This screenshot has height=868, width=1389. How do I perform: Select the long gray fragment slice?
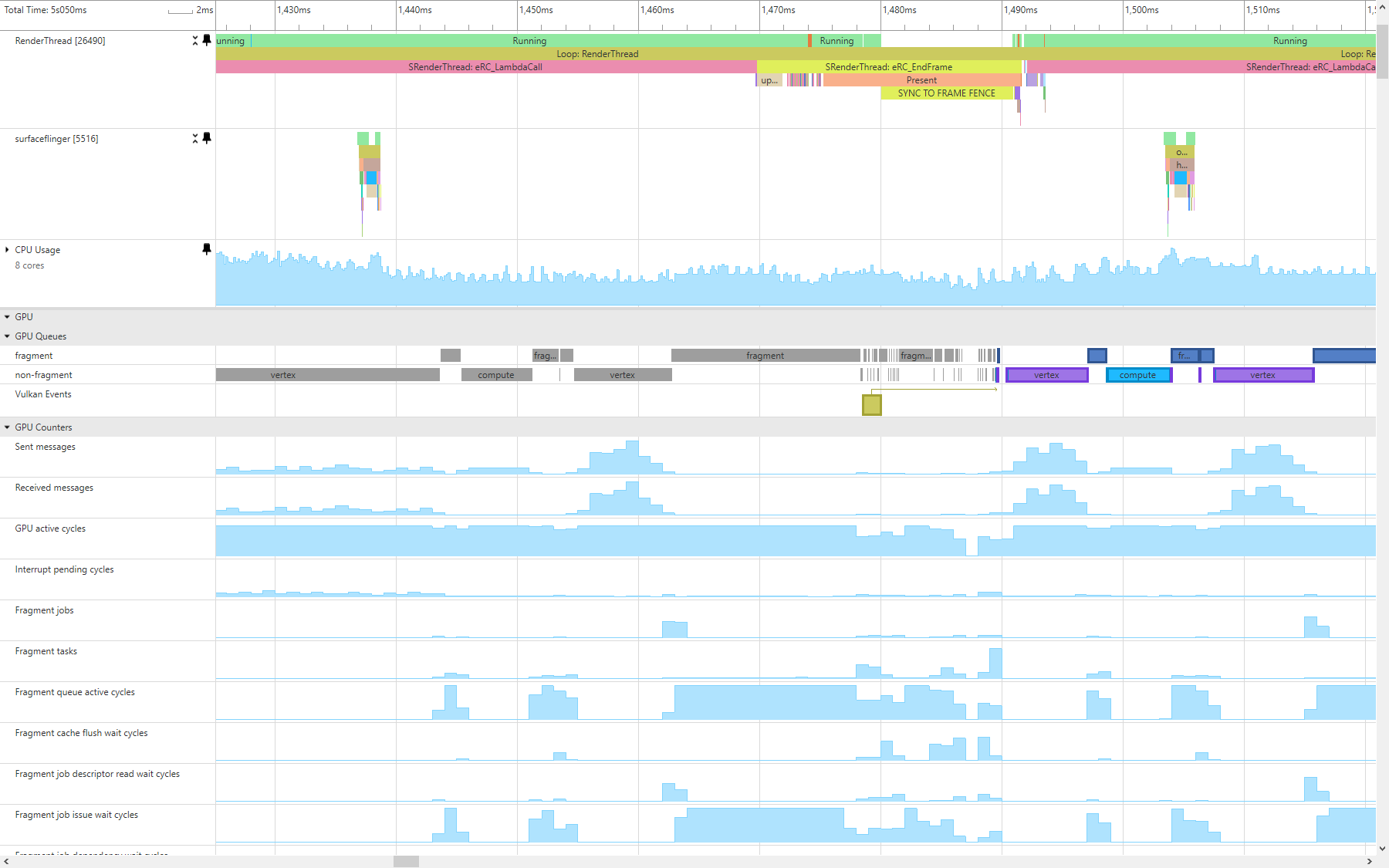tap(764, 356)
